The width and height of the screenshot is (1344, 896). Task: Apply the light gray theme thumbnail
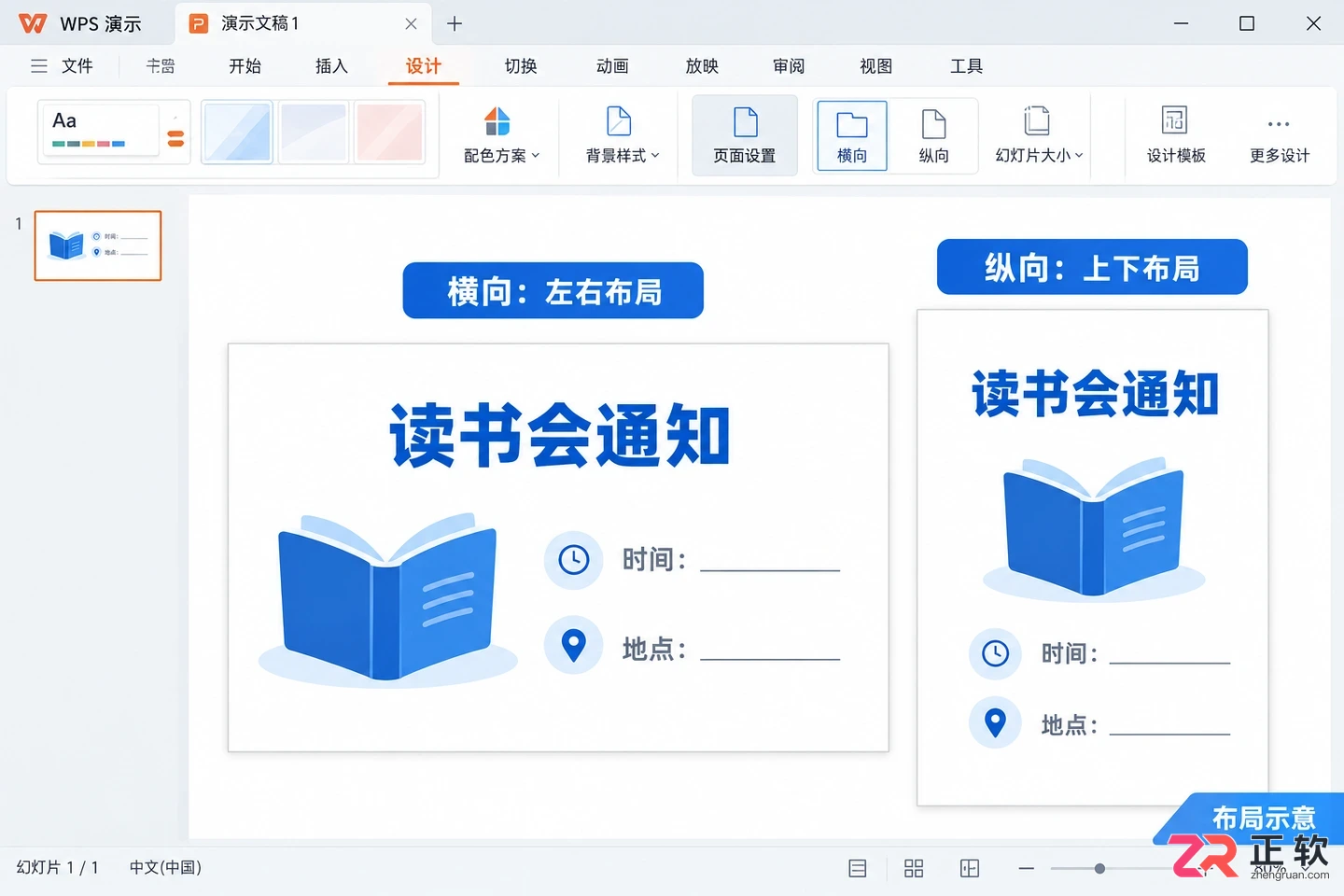[x=314, y=132]
